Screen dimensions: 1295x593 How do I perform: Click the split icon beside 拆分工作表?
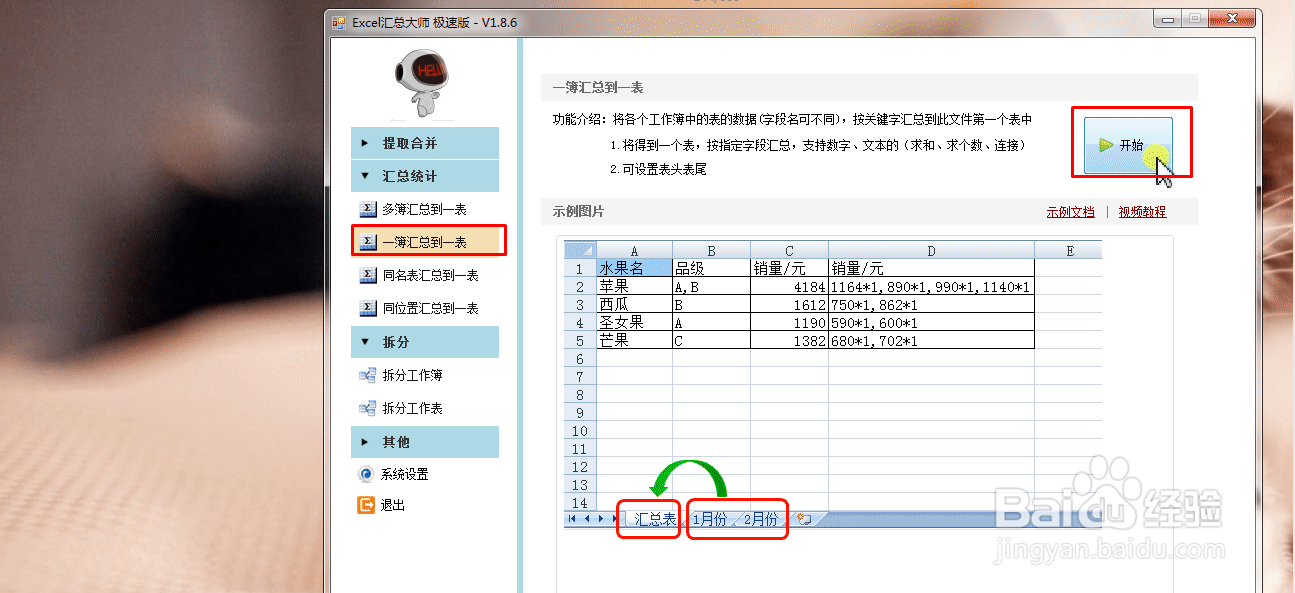[367, 408]
